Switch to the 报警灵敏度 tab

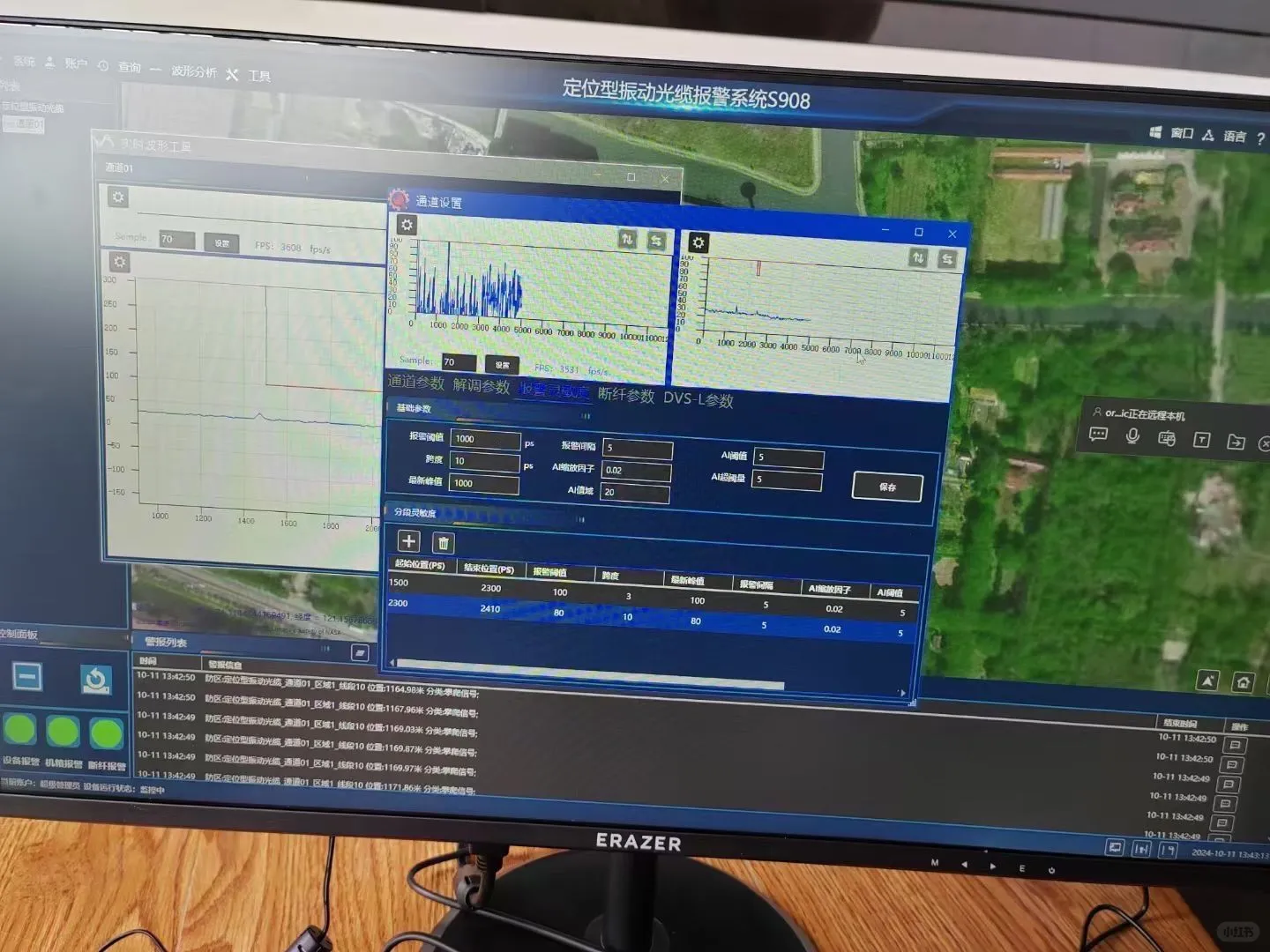555,390
